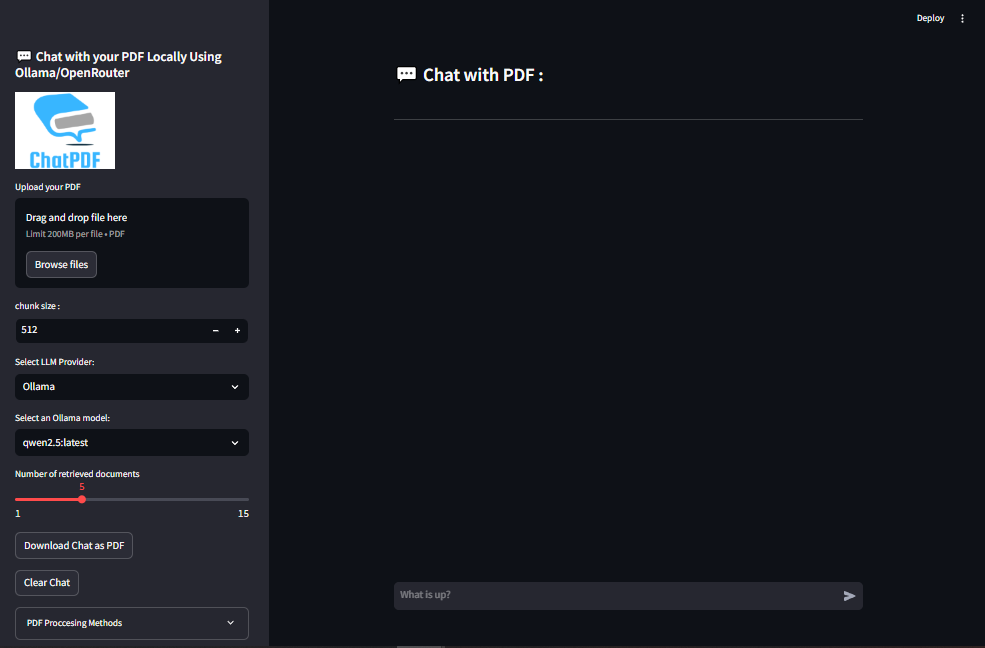
Task: Click the sidebar title 'Chat with your PDF Locally'
Action: coord(119,65)
